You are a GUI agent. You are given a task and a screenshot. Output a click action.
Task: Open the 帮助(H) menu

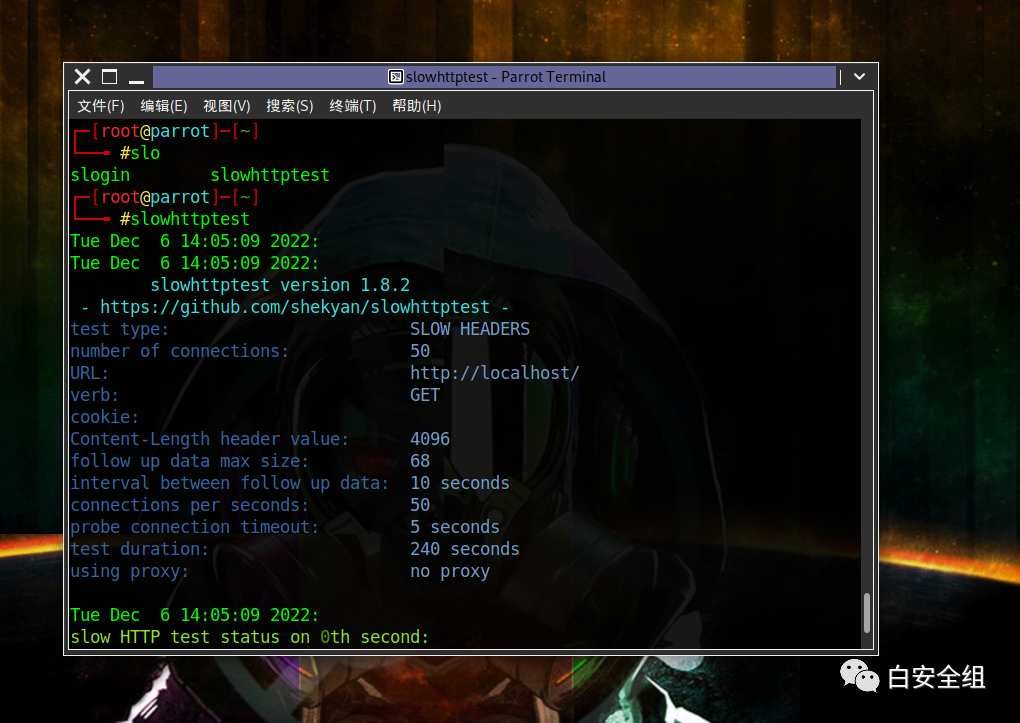point(416,106)
